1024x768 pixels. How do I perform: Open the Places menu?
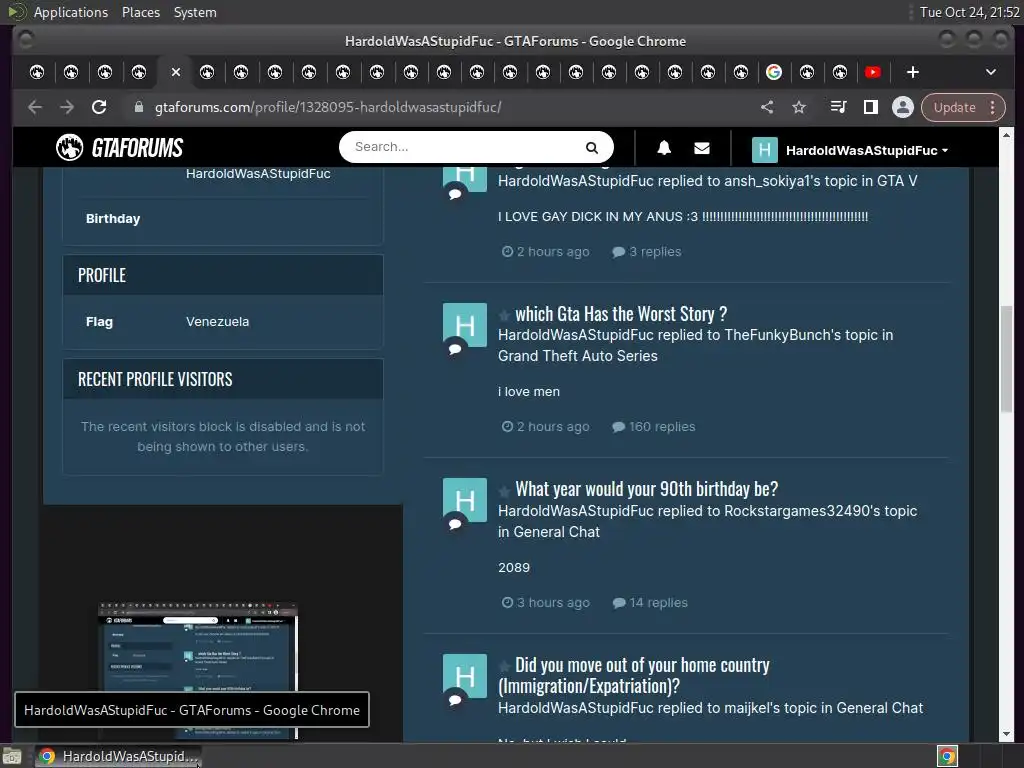(141, 12)
